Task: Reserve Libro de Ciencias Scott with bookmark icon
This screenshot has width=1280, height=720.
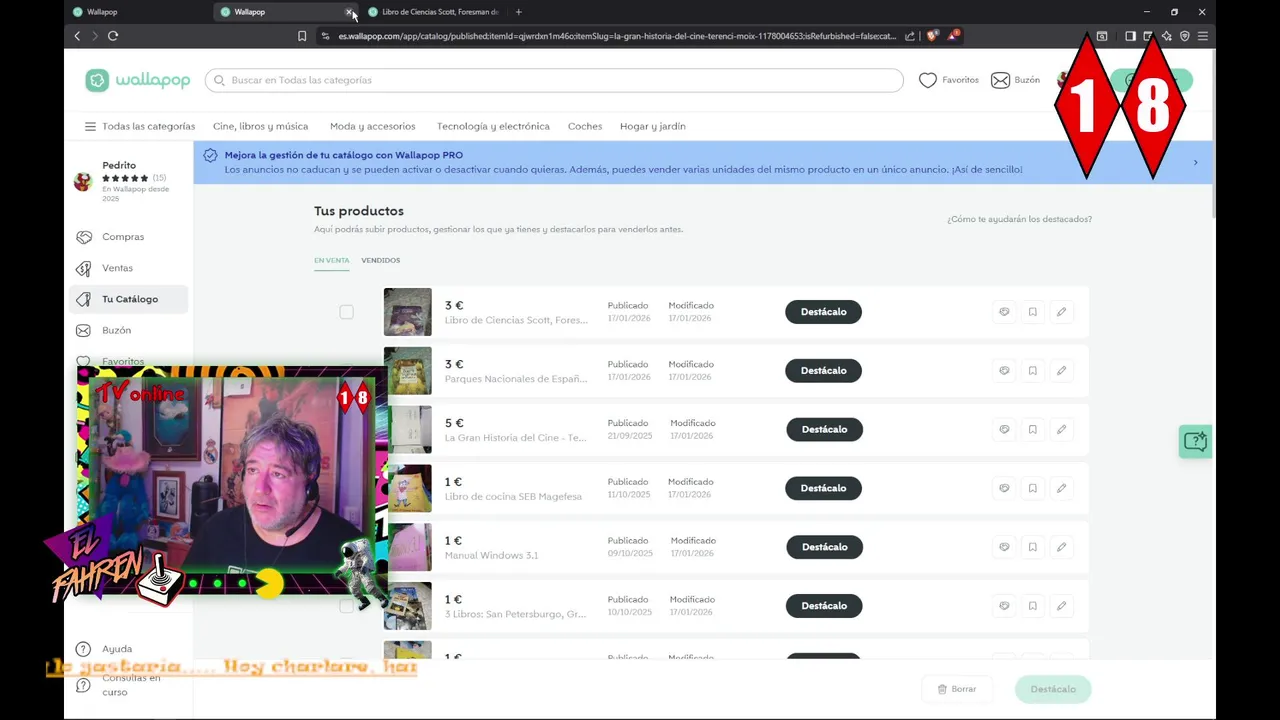Action: (x=1033, y=312)
